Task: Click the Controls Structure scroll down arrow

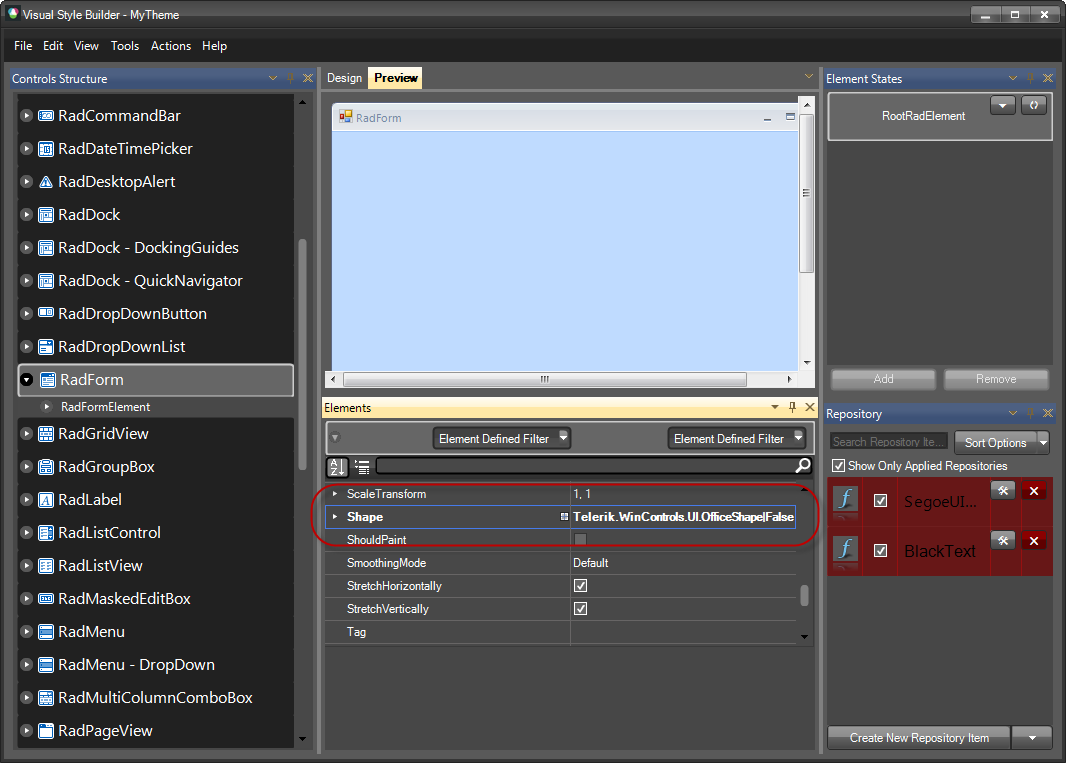Action: pos(303,739)
